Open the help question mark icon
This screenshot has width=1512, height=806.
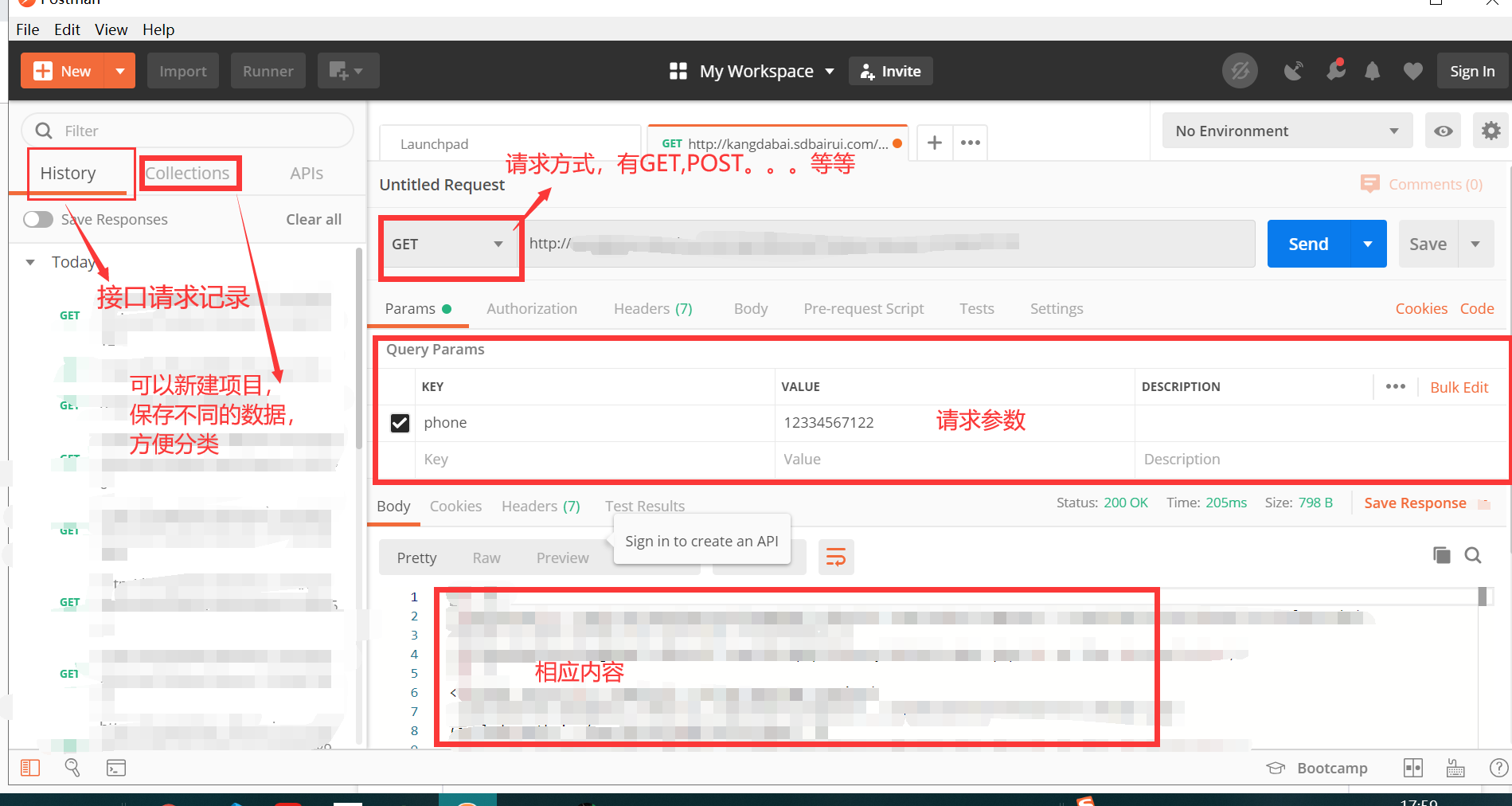click(1498, 768)
